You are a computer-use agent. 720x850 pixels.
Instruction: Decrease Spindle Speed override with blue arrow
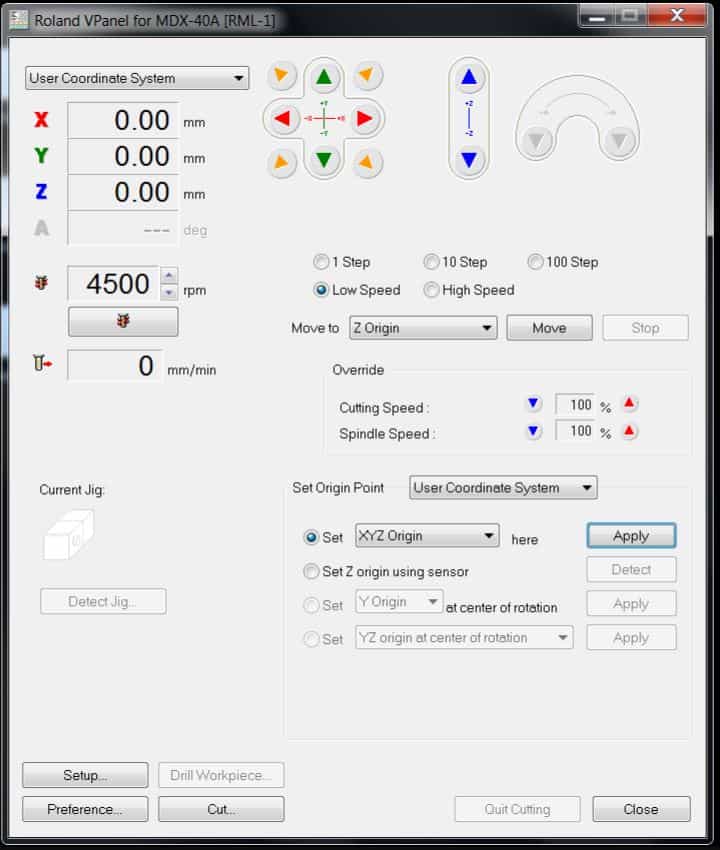pyautogui.click(x=533, y=432)
